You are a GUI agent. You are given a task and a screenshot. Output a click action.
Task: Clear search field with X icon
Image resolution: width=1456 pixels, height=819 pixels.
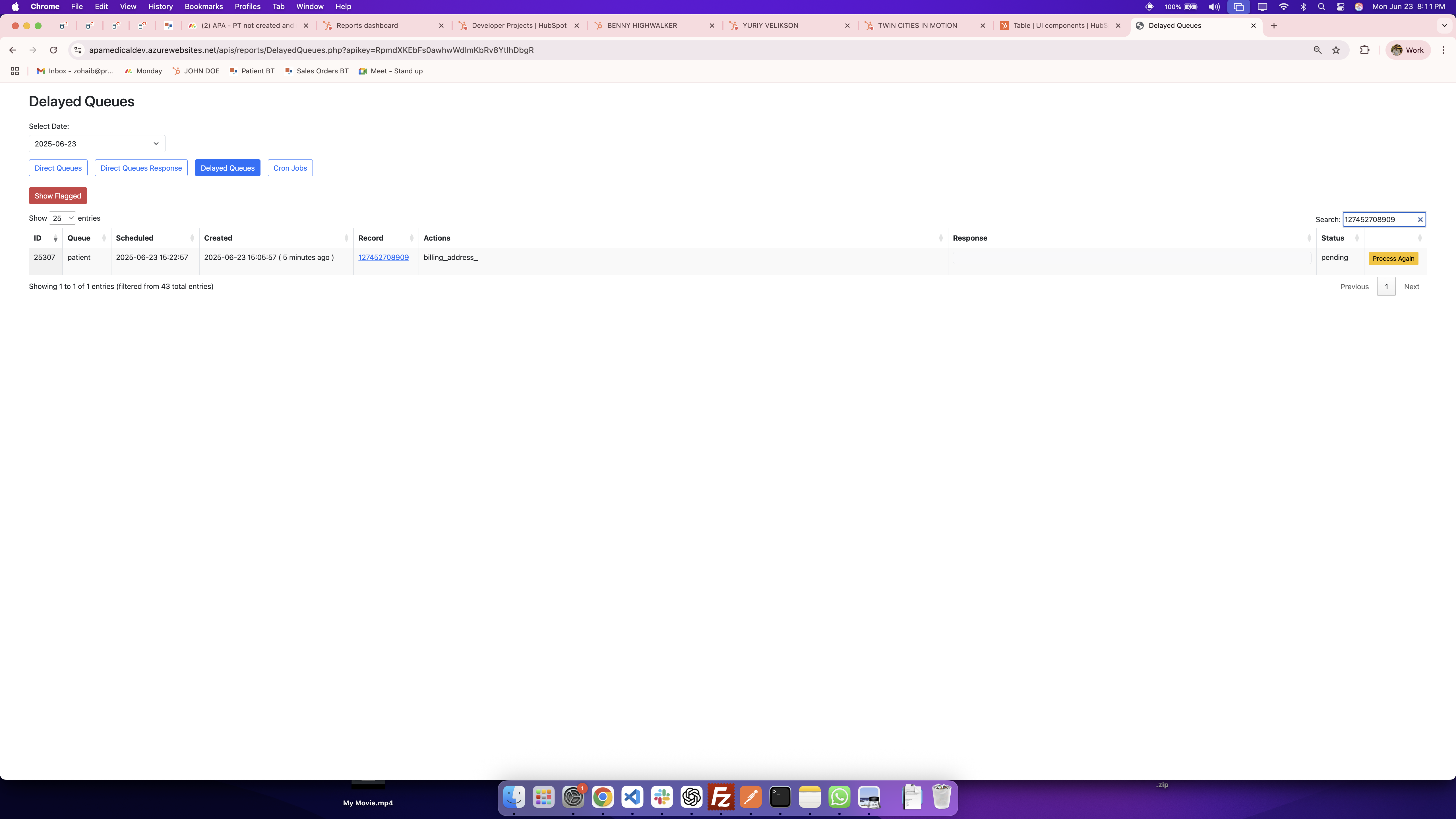(x=1420, y=219)
